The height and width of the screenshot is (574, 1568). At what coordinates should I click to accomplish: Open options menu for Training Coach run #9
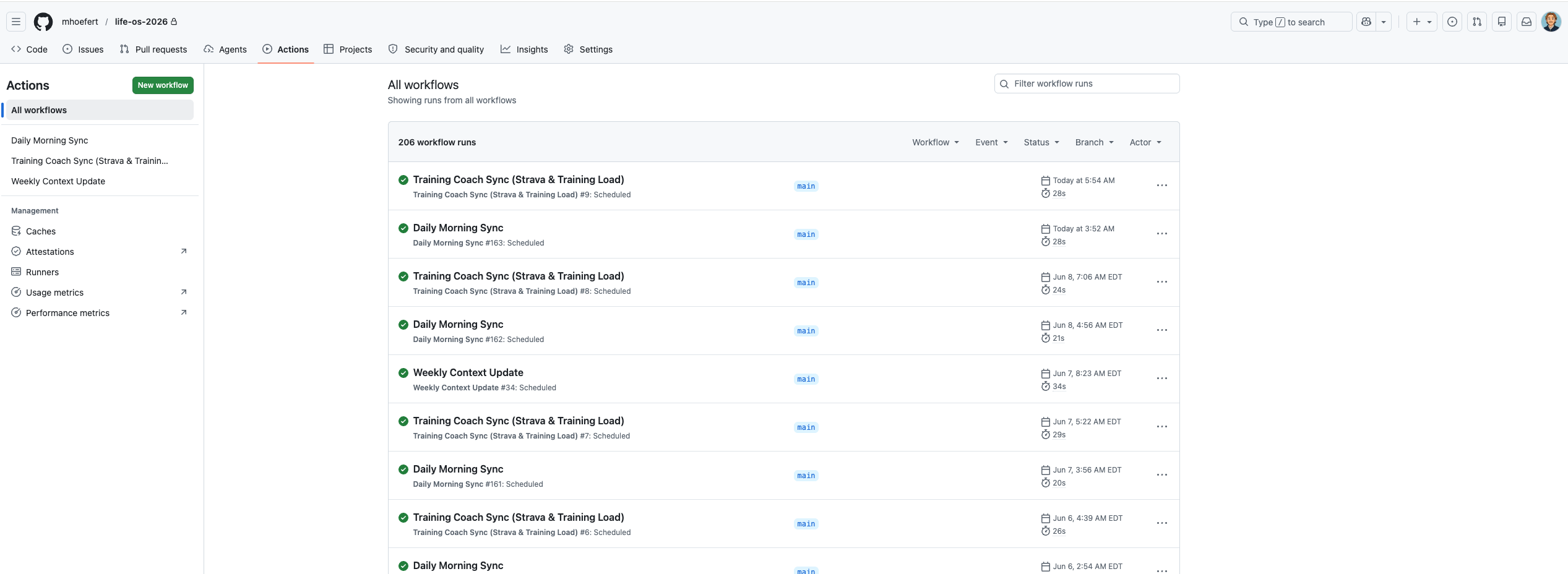pos(1162,186)
